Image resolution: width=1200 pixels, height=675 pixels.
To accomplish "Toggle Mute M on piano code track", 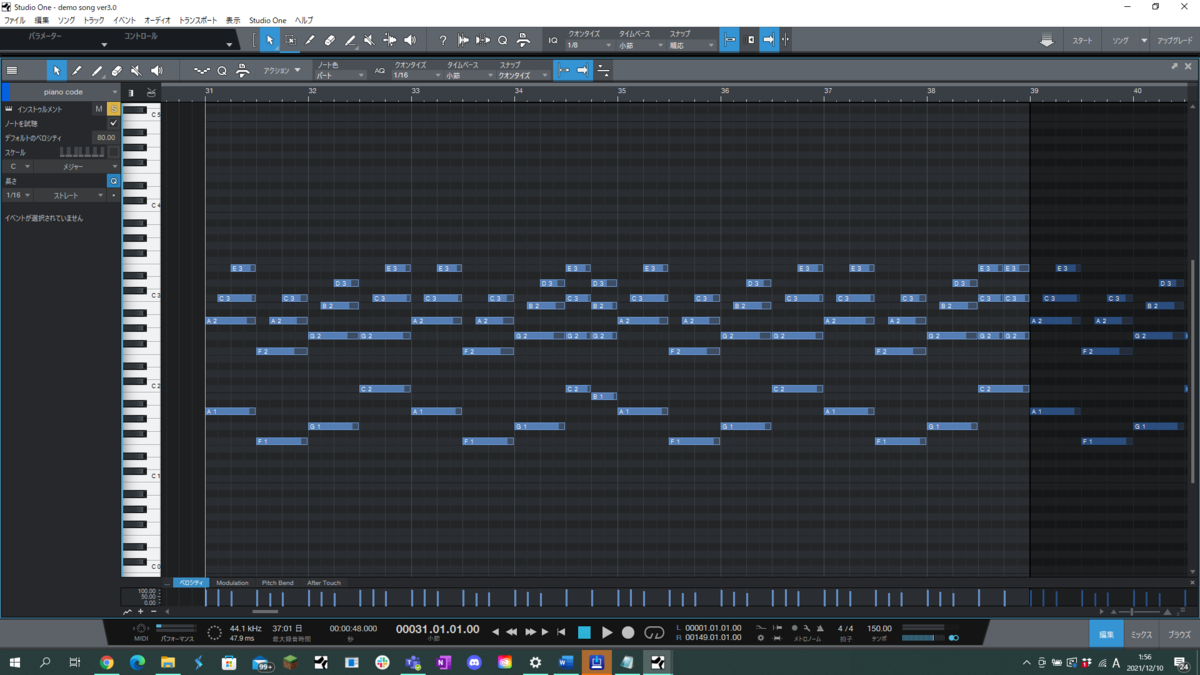I will (x=98, y=109).
